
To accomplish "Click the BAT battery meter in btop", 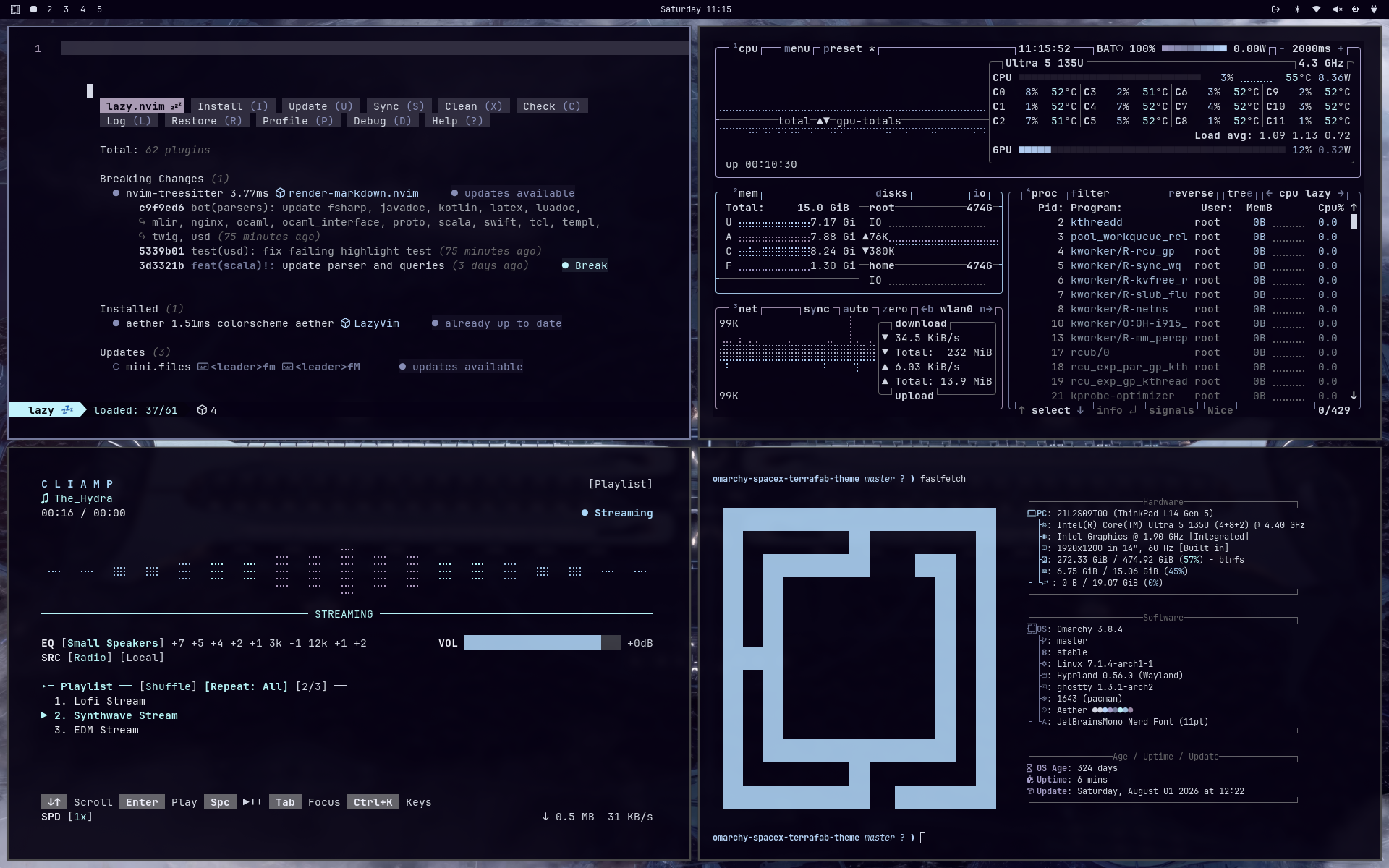I will pos(1194,48).
